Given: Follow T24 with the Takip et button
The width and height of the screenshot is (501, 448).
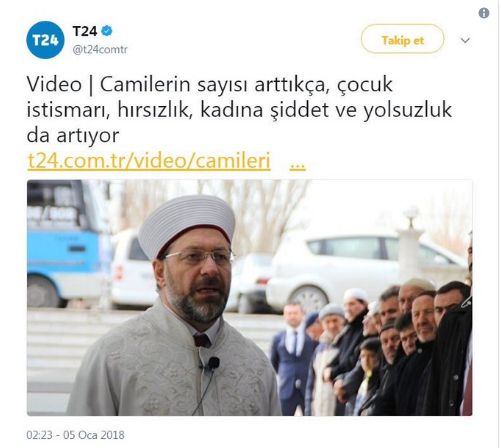Looking at the screenshot, I should [x=402, y=39].
